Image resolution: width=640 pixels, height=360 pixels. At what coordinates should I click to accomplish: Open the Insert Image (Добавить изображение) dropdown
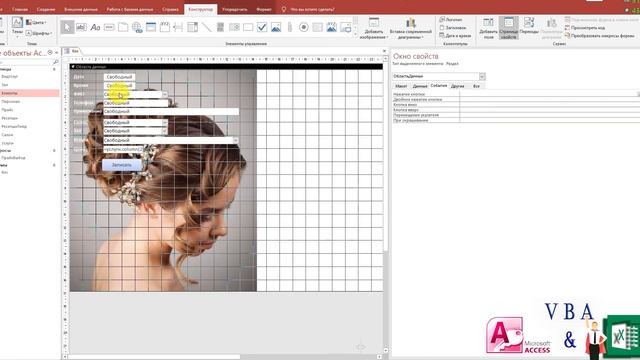click(x=373, y=28)
